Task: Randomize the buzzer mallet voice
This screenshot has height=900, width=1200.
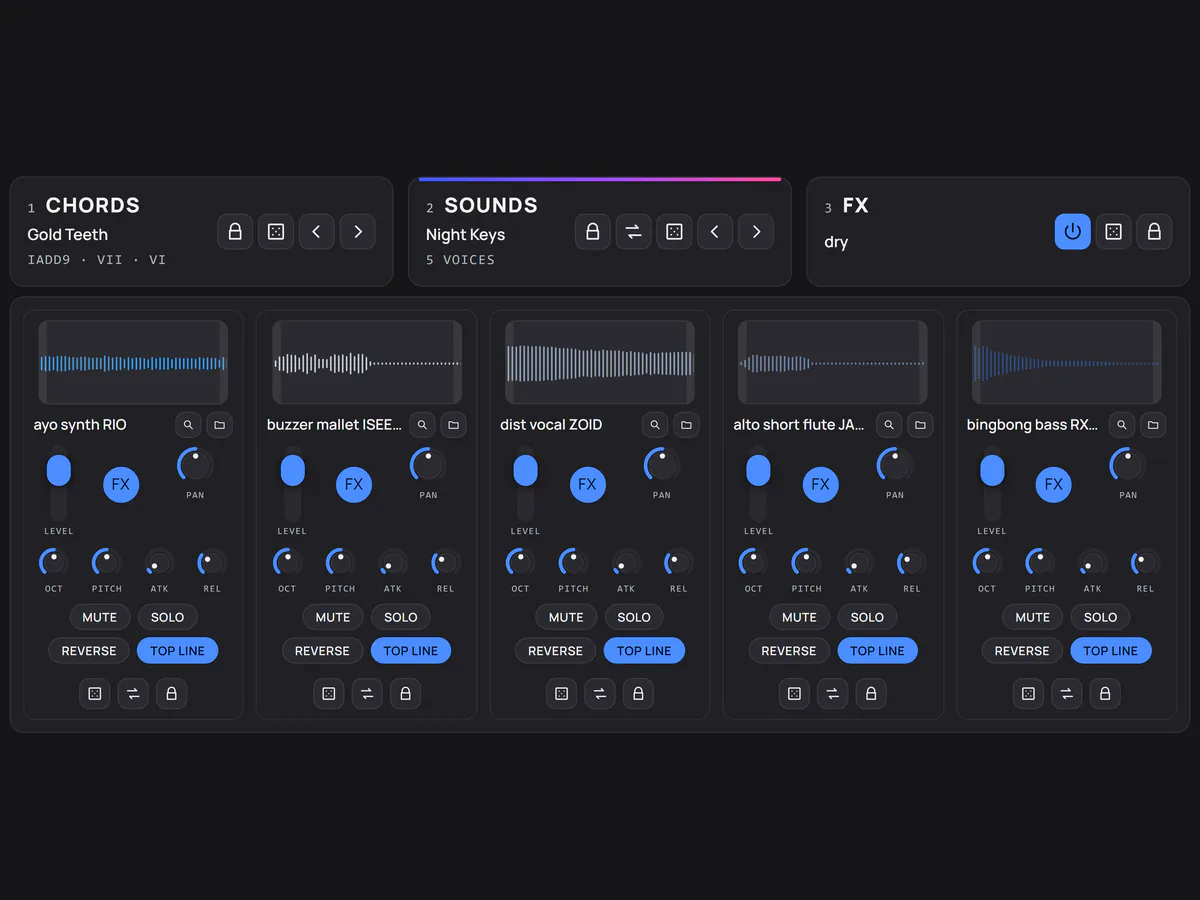Action: pos(328,693)
